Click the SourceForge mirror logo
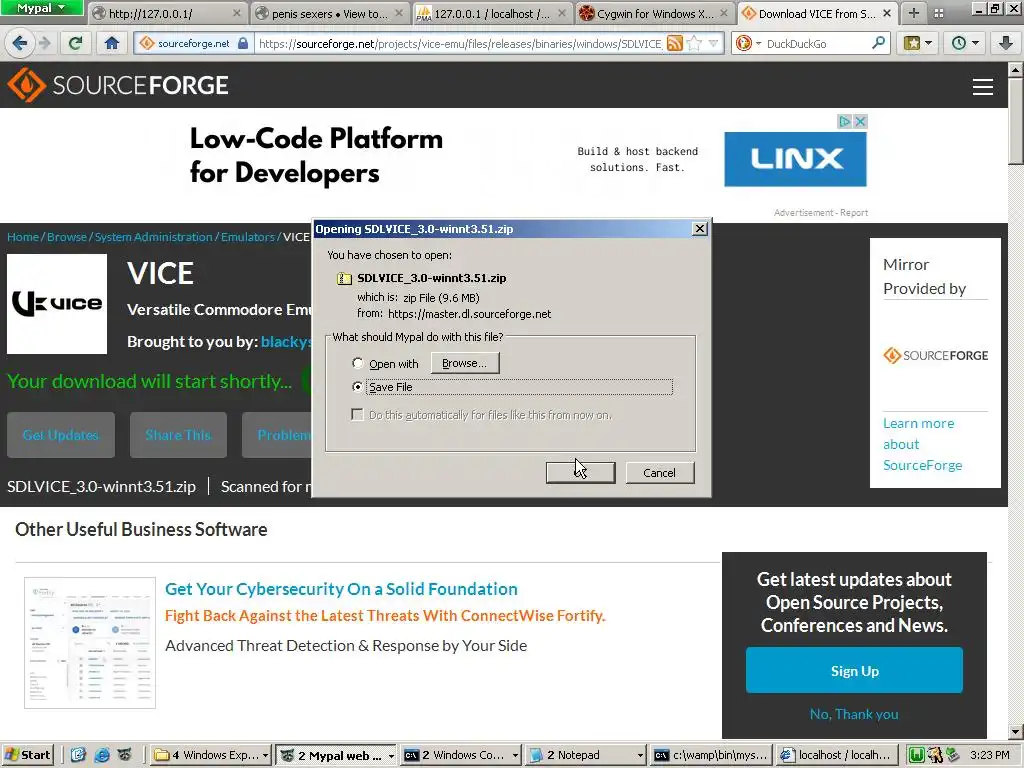Image resolution: width=1024 pixels, height=768 pixels. tap(935, 355)
